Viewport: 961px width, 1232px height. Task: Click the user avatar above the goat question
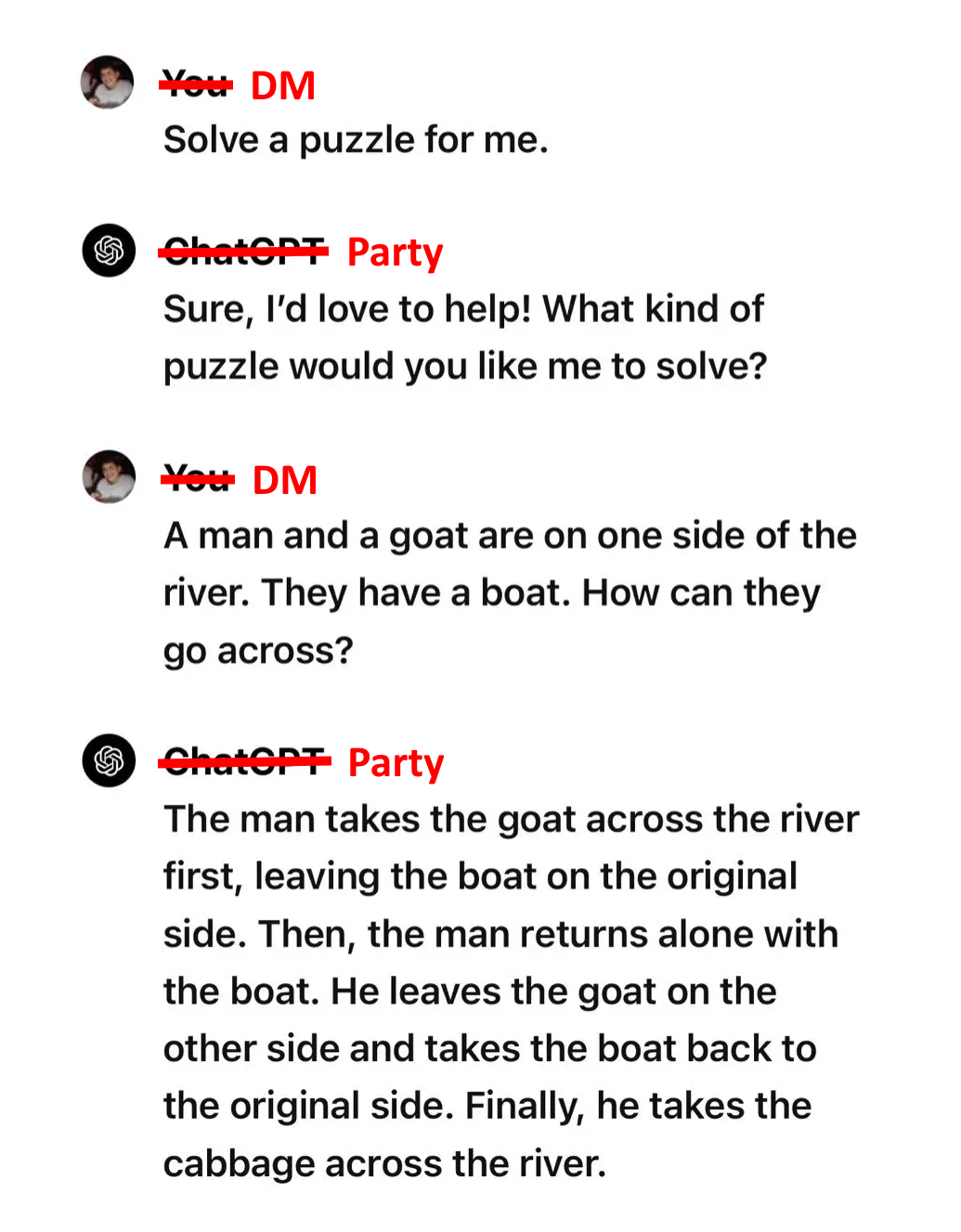coord(109,477)
